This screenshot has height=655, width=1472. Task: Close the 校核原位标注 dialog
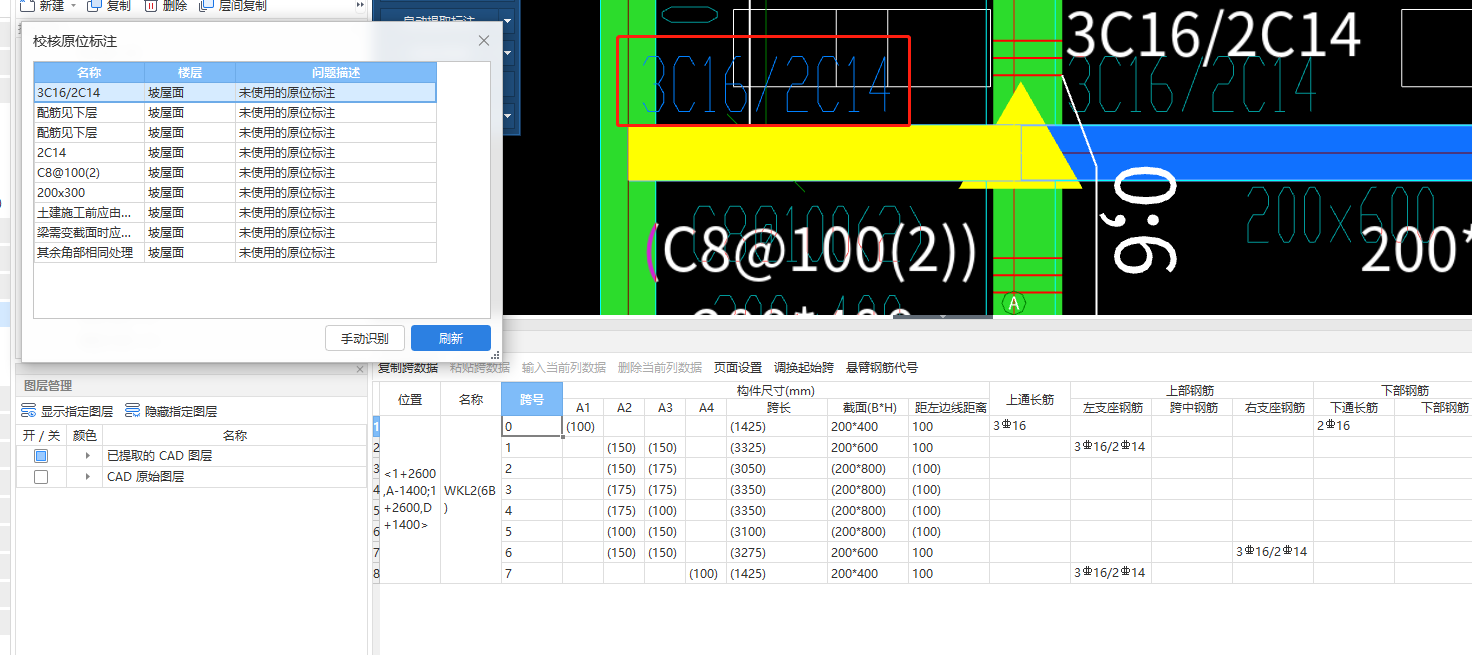484,41
